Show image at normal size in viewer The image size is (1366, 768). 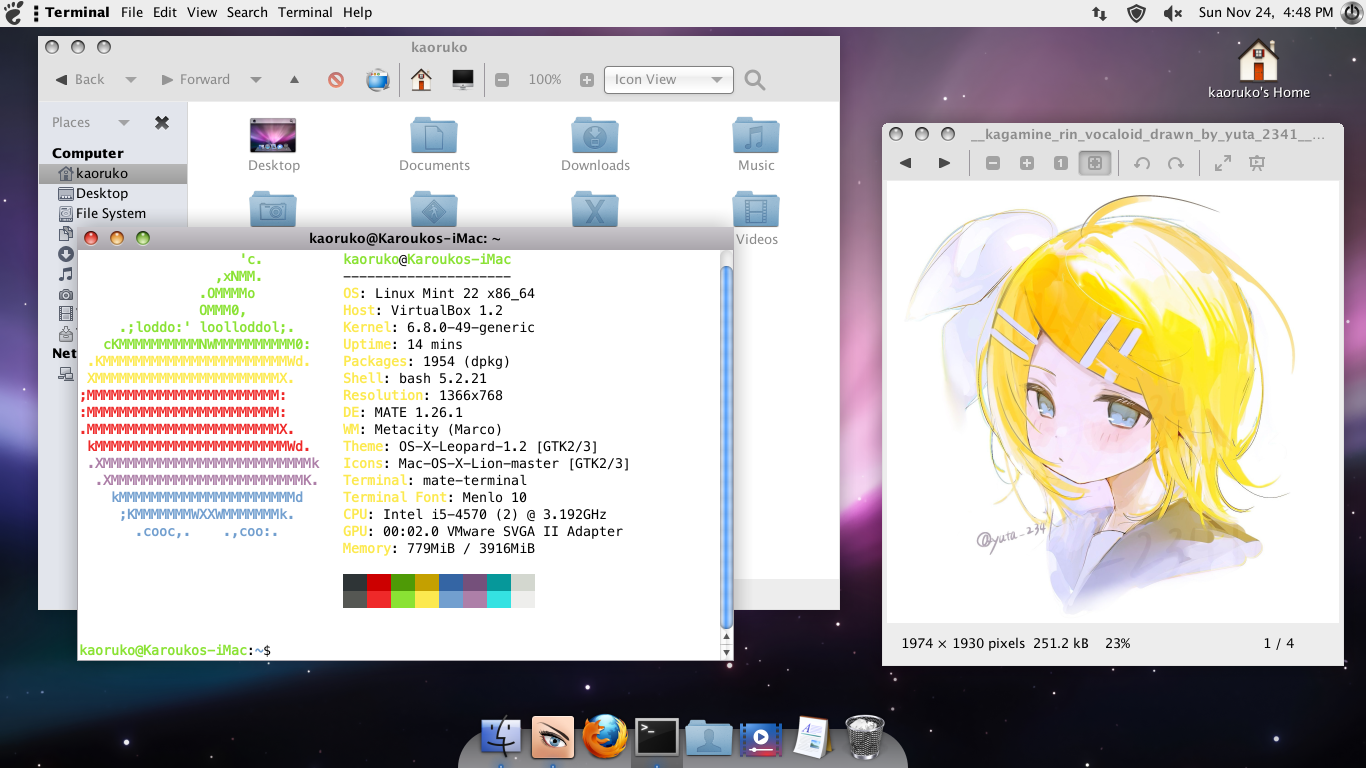(x=1061, y=163)
